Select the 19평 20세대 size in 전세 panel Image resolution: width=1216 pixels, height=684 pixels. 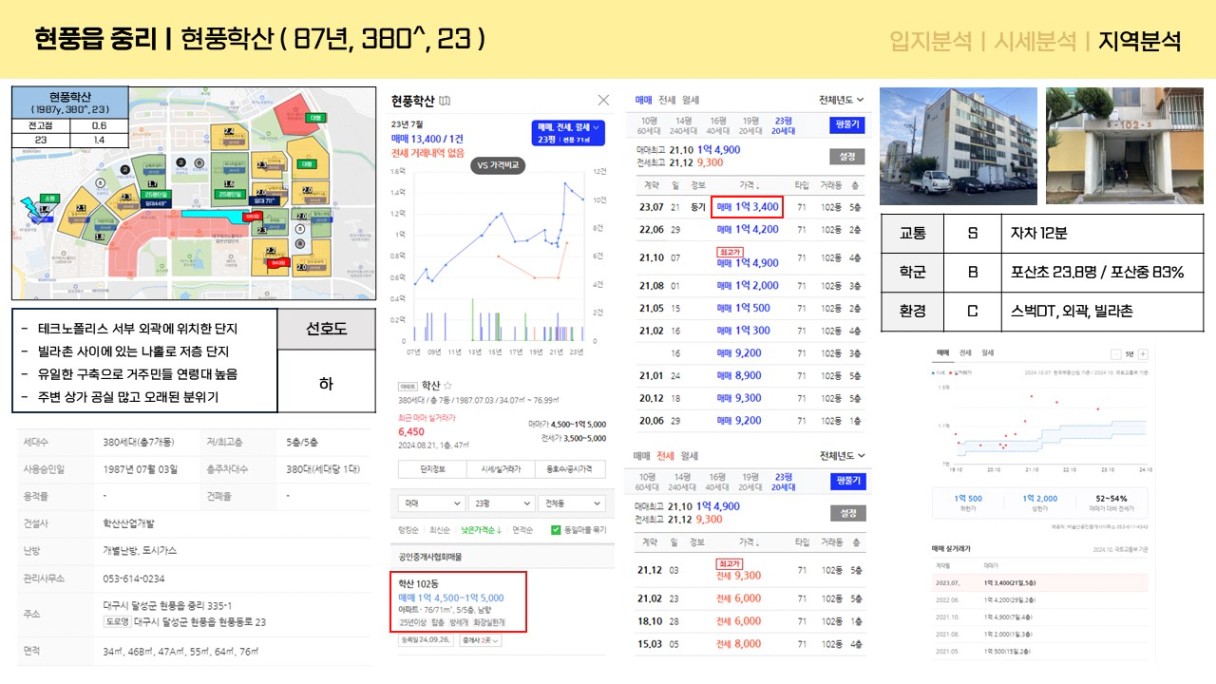750,481
